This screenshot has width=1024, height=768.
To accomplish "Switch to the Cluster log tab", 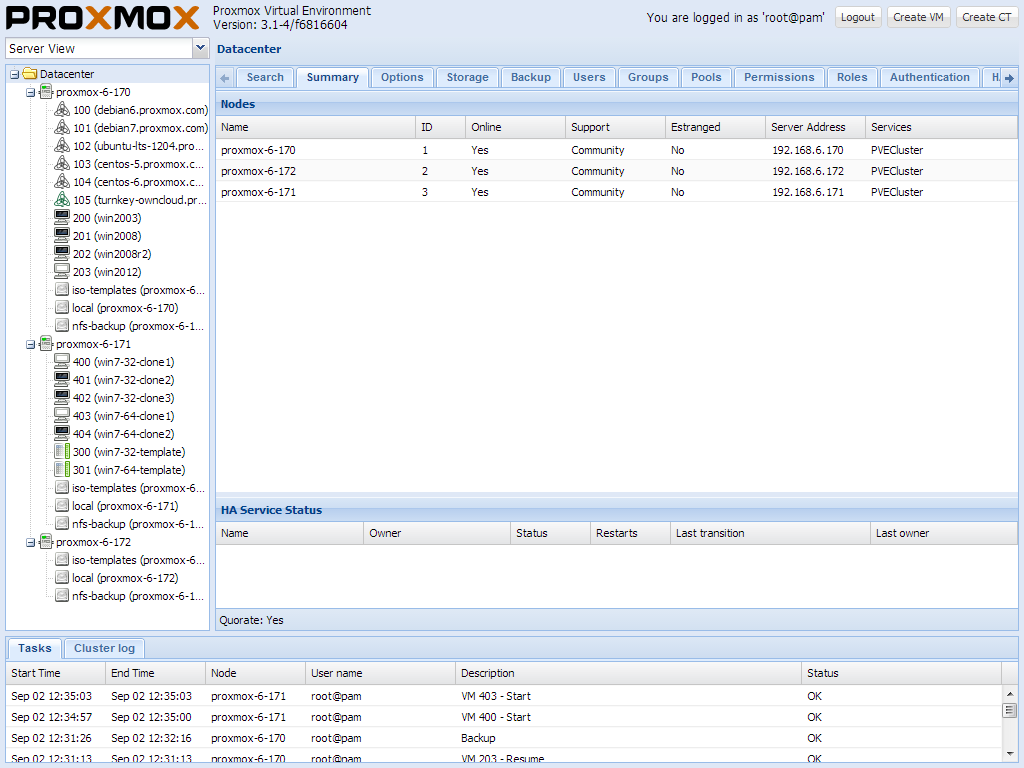I will pyautogui.click(x=103, y=648).
